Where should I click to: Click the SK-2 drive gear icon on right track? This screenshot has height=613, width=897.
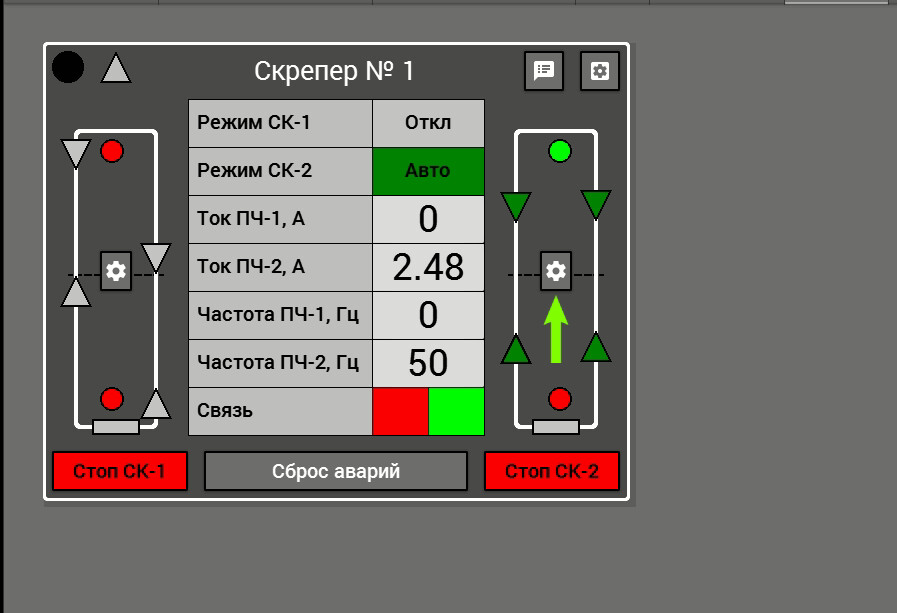click(x=556, y=270)
